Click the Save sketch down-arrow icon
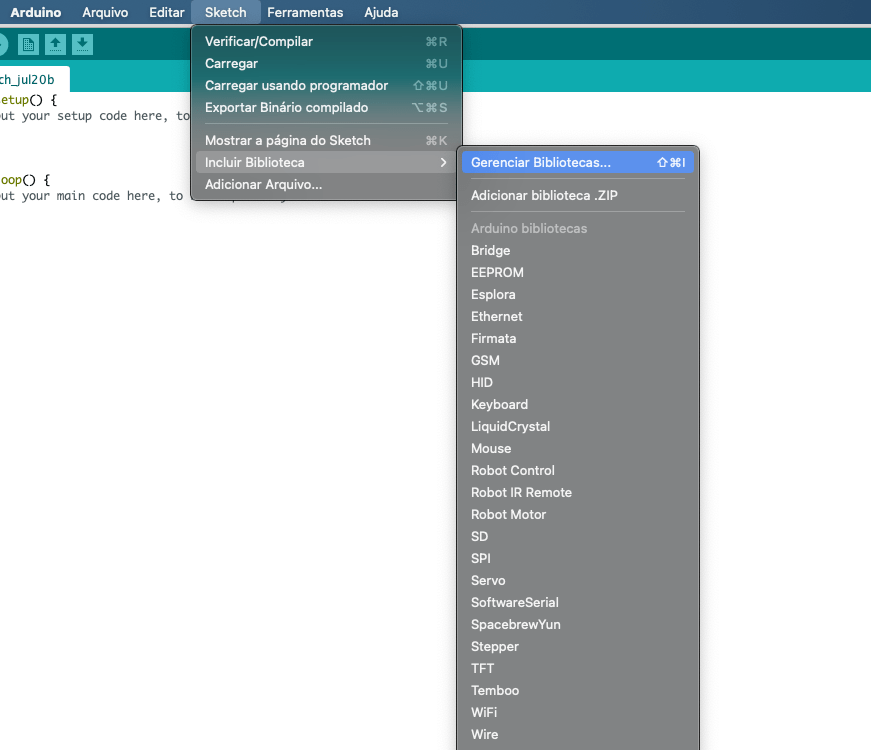This screenshot has height=750, width=871. [x=82, y=44]
